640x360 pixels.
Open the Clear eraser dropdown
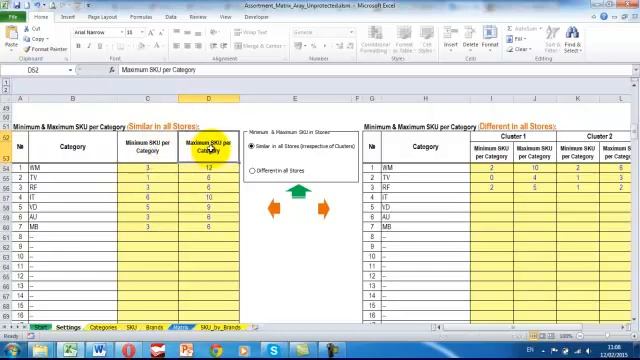pos(519,49)
